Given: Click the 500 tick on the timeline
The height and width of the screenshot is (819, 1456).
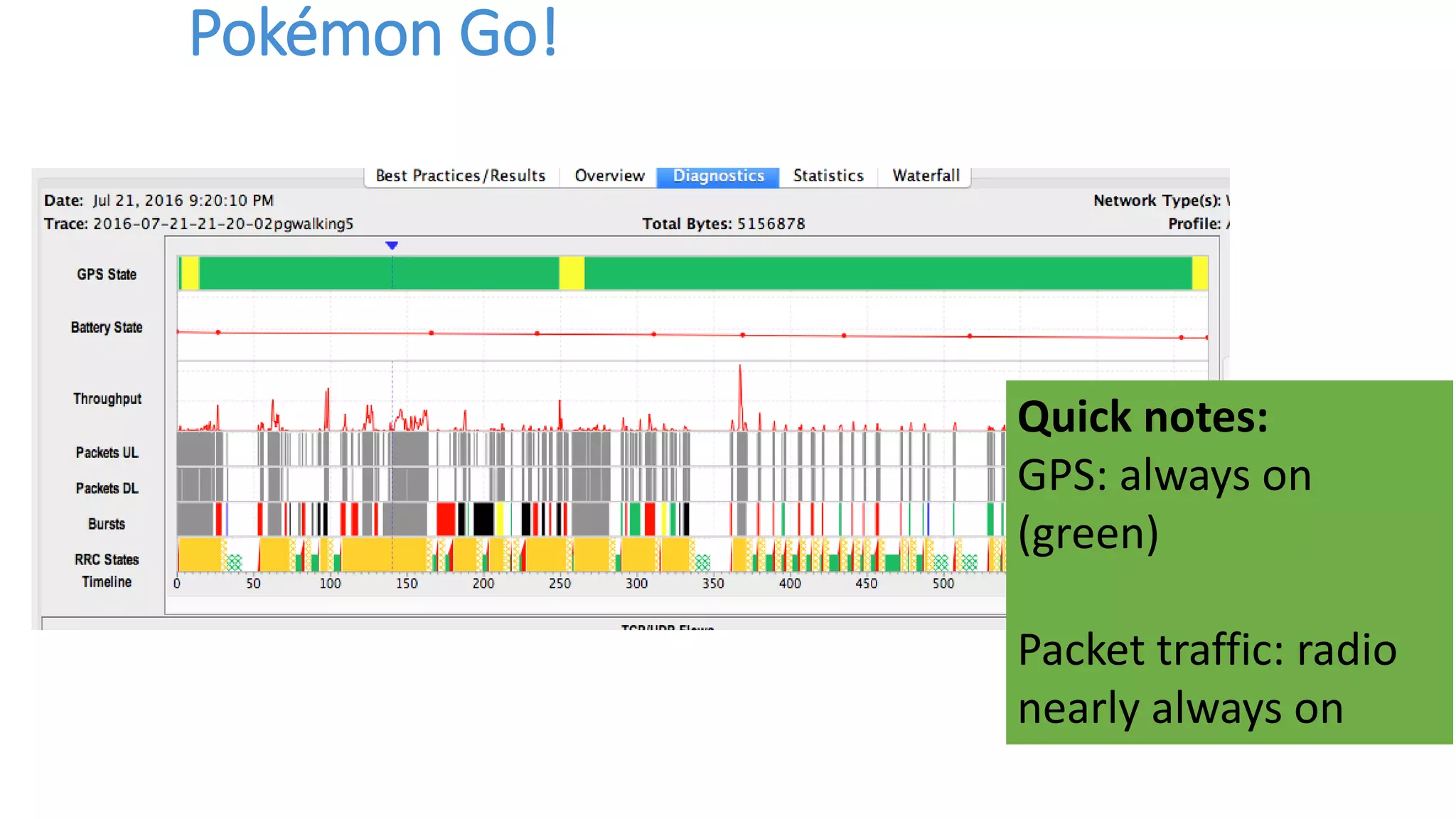Looking at the screenshot, I should coord(943,584).
